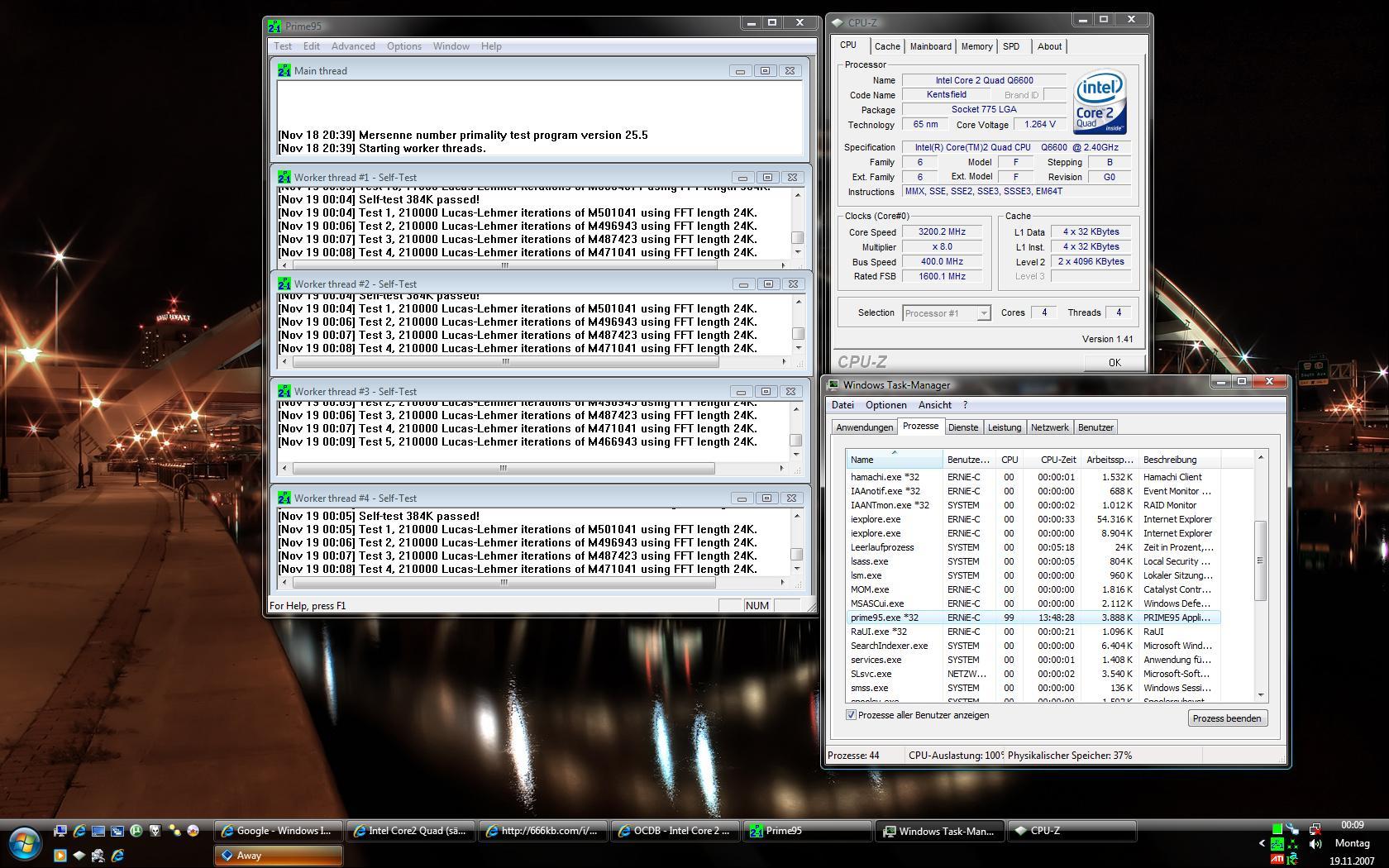Image resolution: width=1389 pixels, height=868 pixels.
Task: Click the disconnected network tray icon
Action: coord(1315,829)
